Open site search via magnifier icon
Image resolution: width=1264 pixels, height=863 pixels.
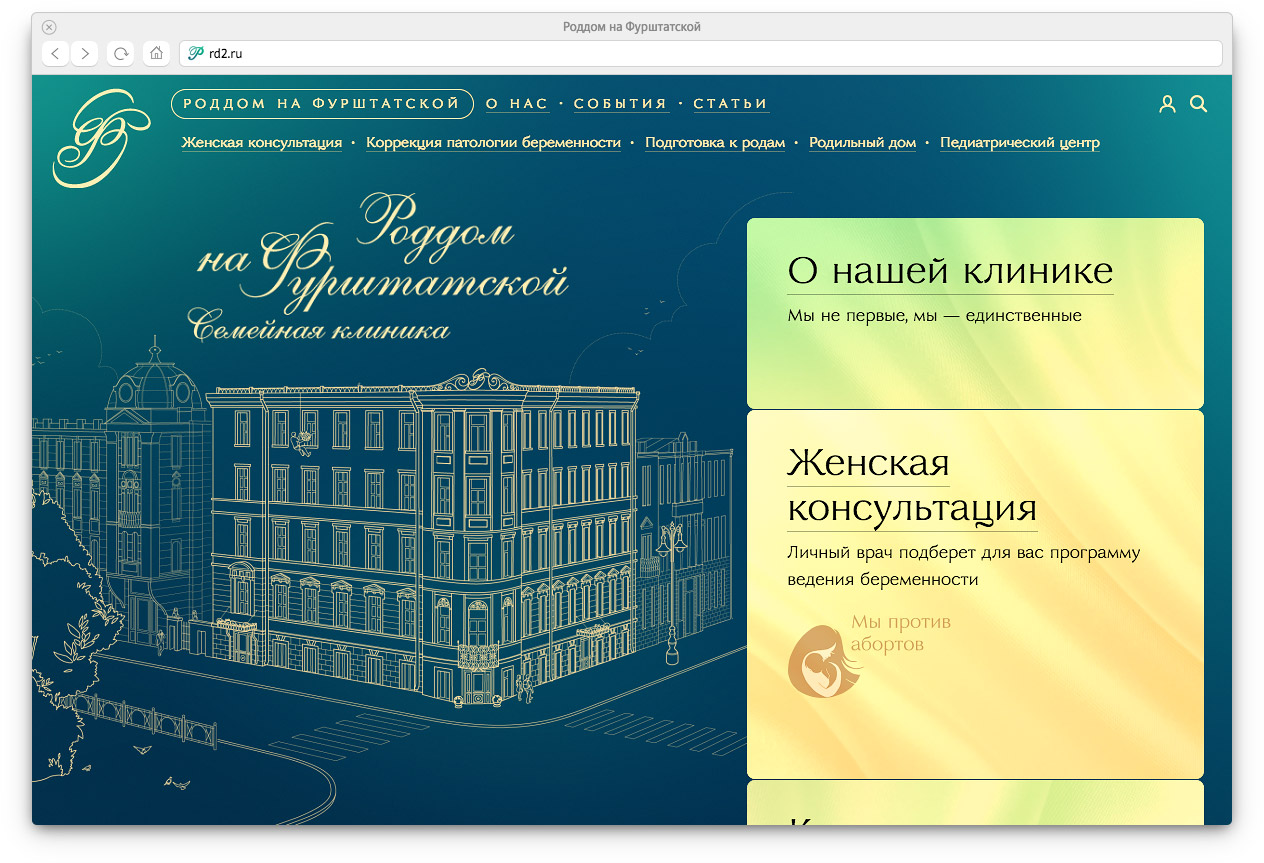[x=1198, y=104]
